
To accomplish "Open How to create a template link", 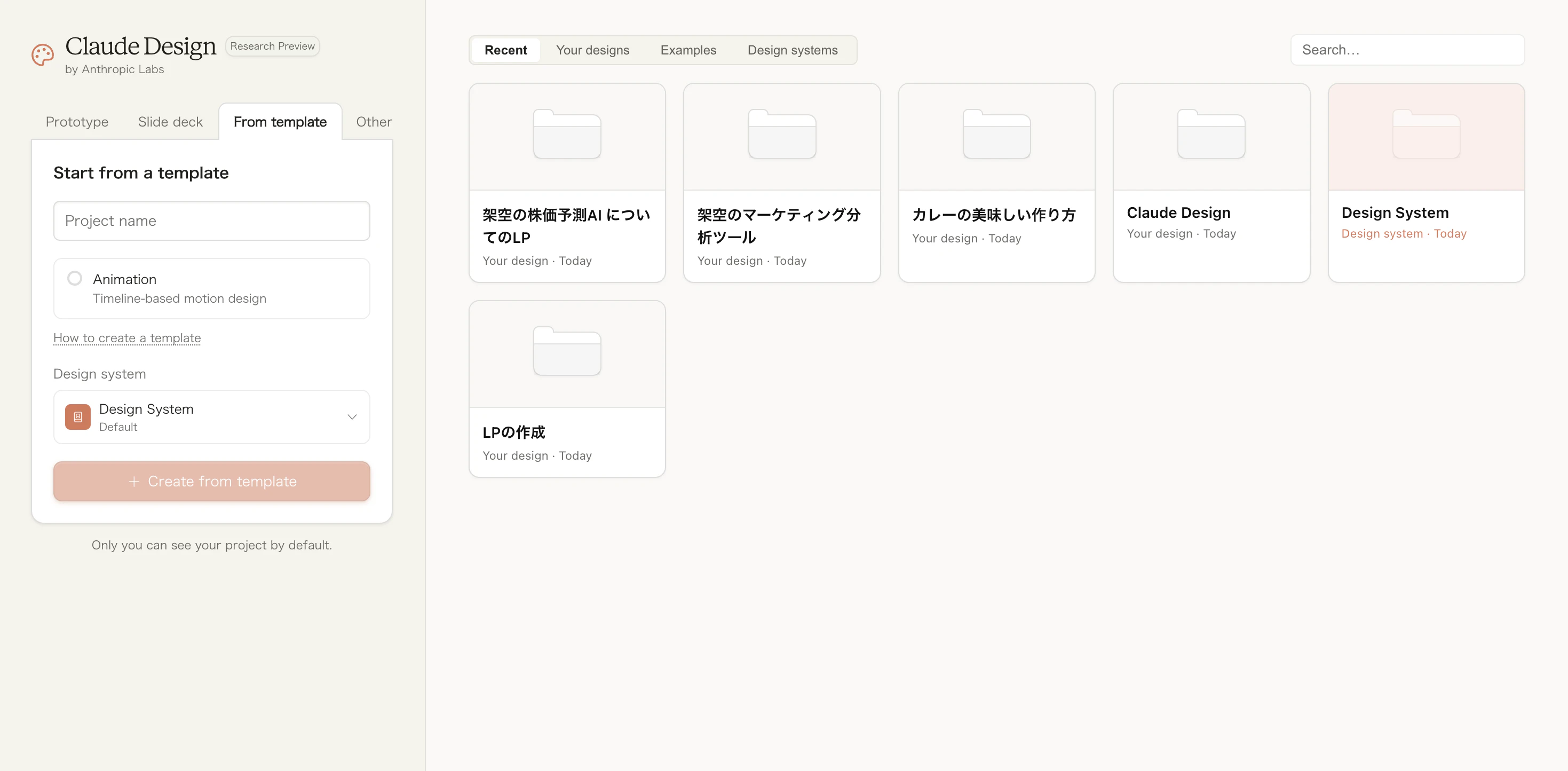I will [x=127, y=338].
